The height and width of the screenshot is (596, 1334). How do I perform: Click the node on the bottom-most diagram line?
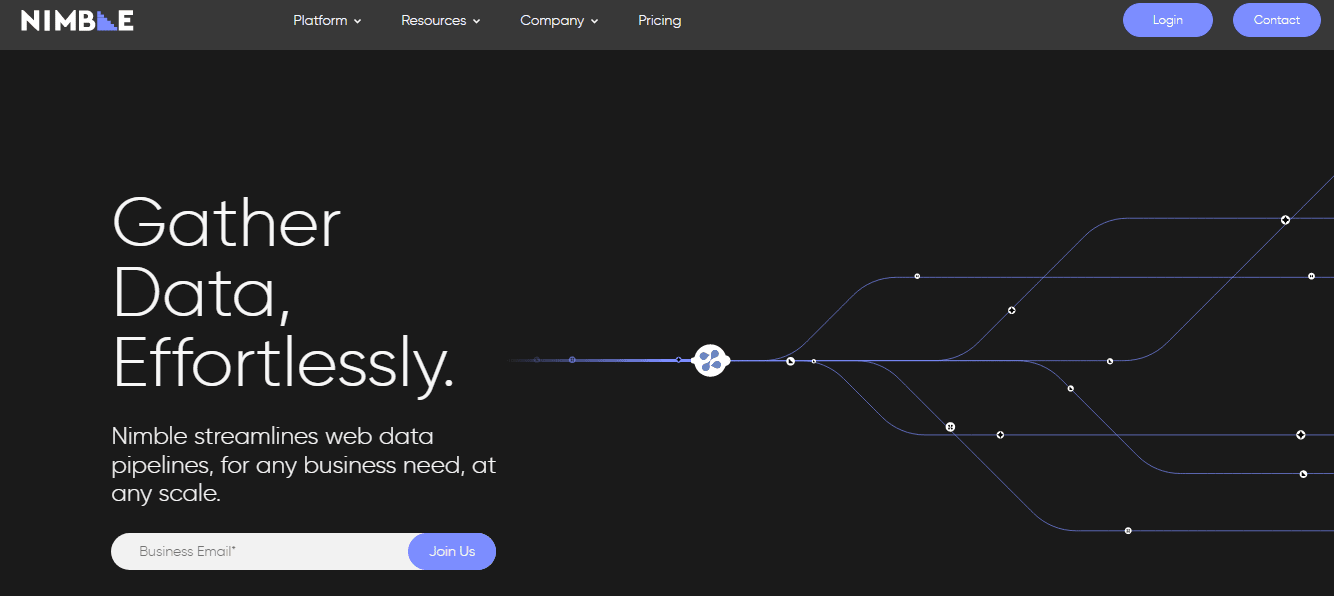pyautogui.click(x=1128, y=531)
